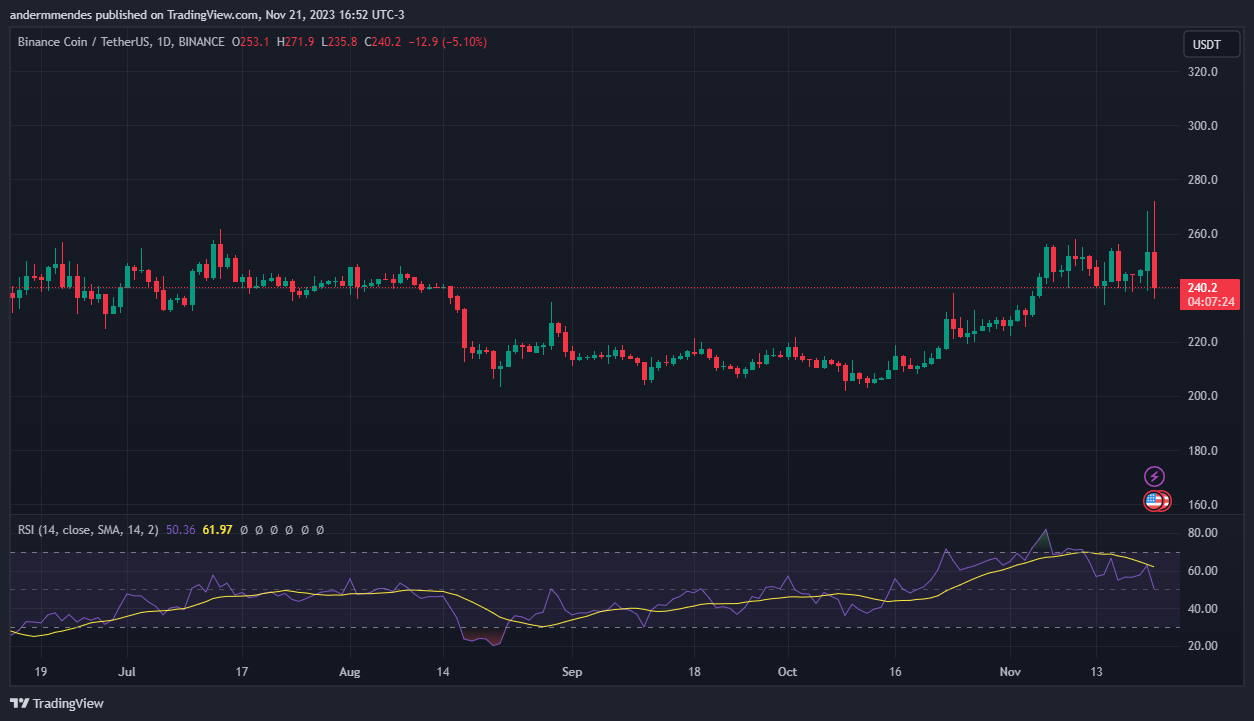Click the candle countdown timer 04:07:24
Viewport: 1254px width, 721px height.
click(1208, 302)
